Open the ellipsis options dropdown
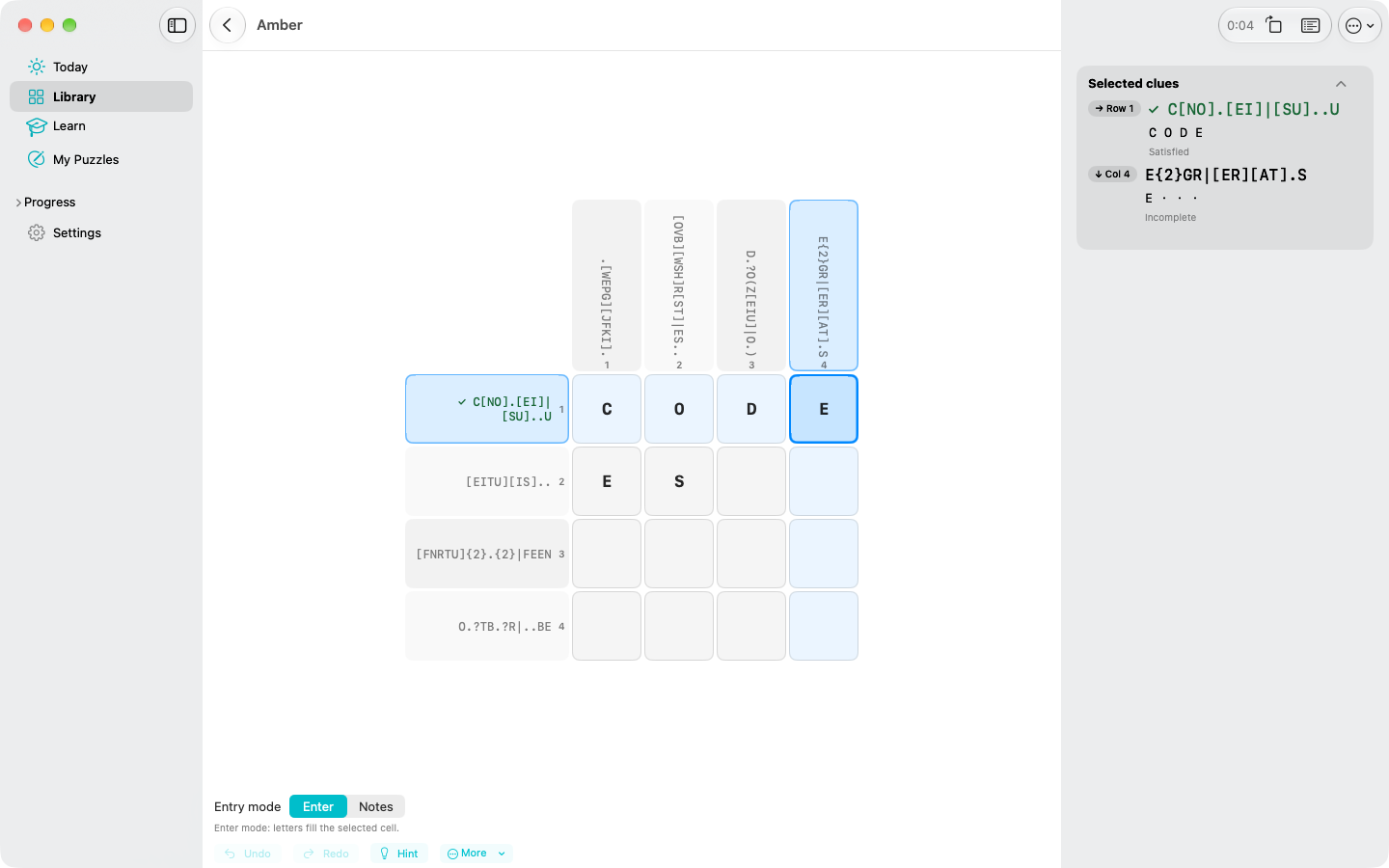 click(1360, 25)
